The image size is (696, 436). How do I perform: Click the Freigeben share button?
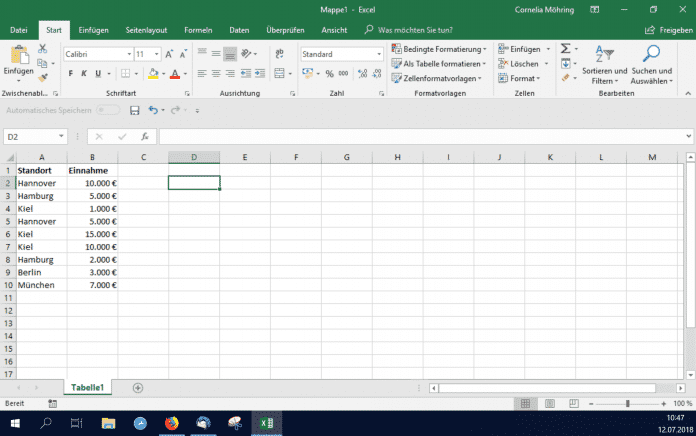click(x=667, y=31)
